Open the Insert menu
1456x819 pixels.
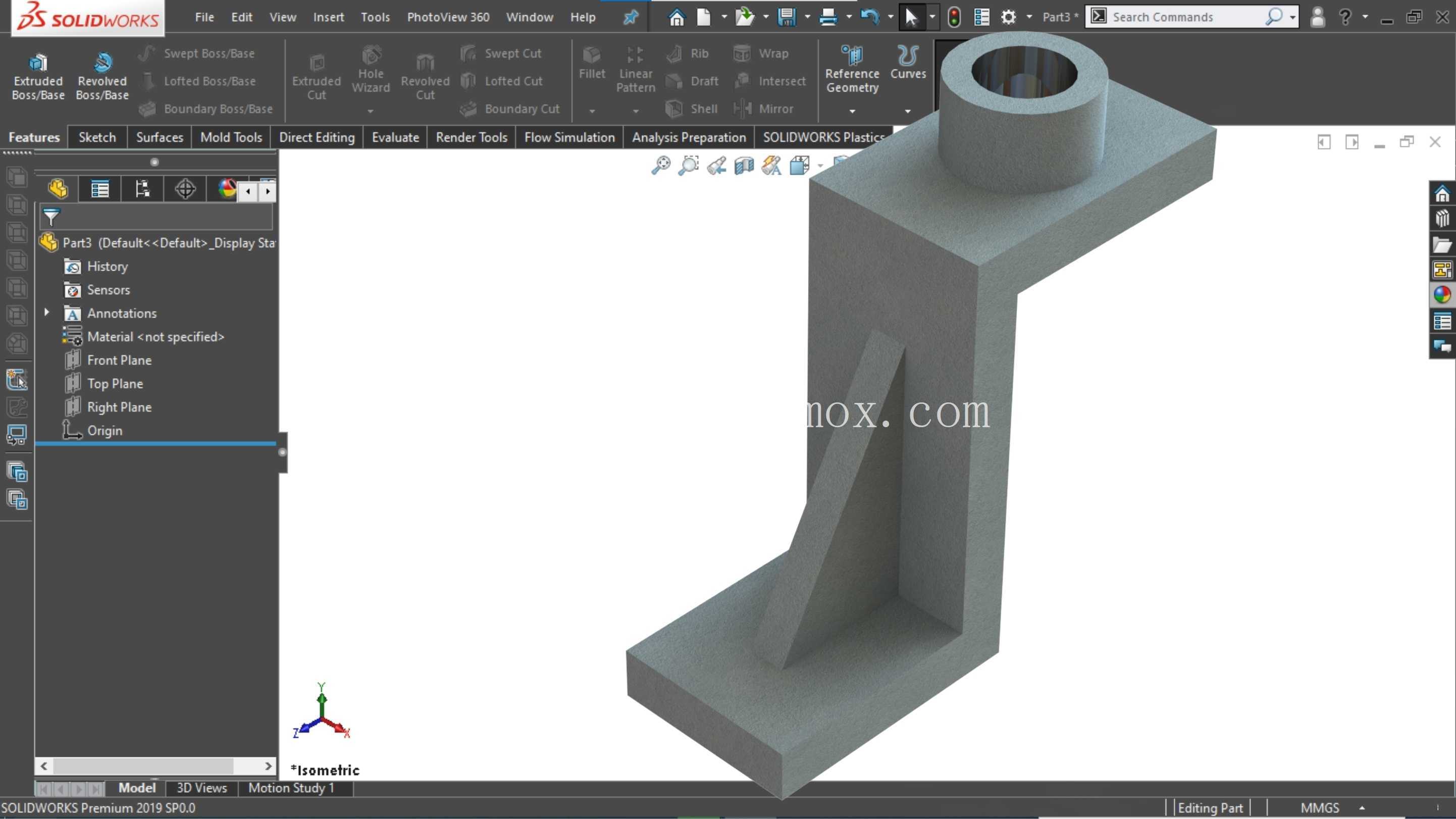tap(328, 17)
